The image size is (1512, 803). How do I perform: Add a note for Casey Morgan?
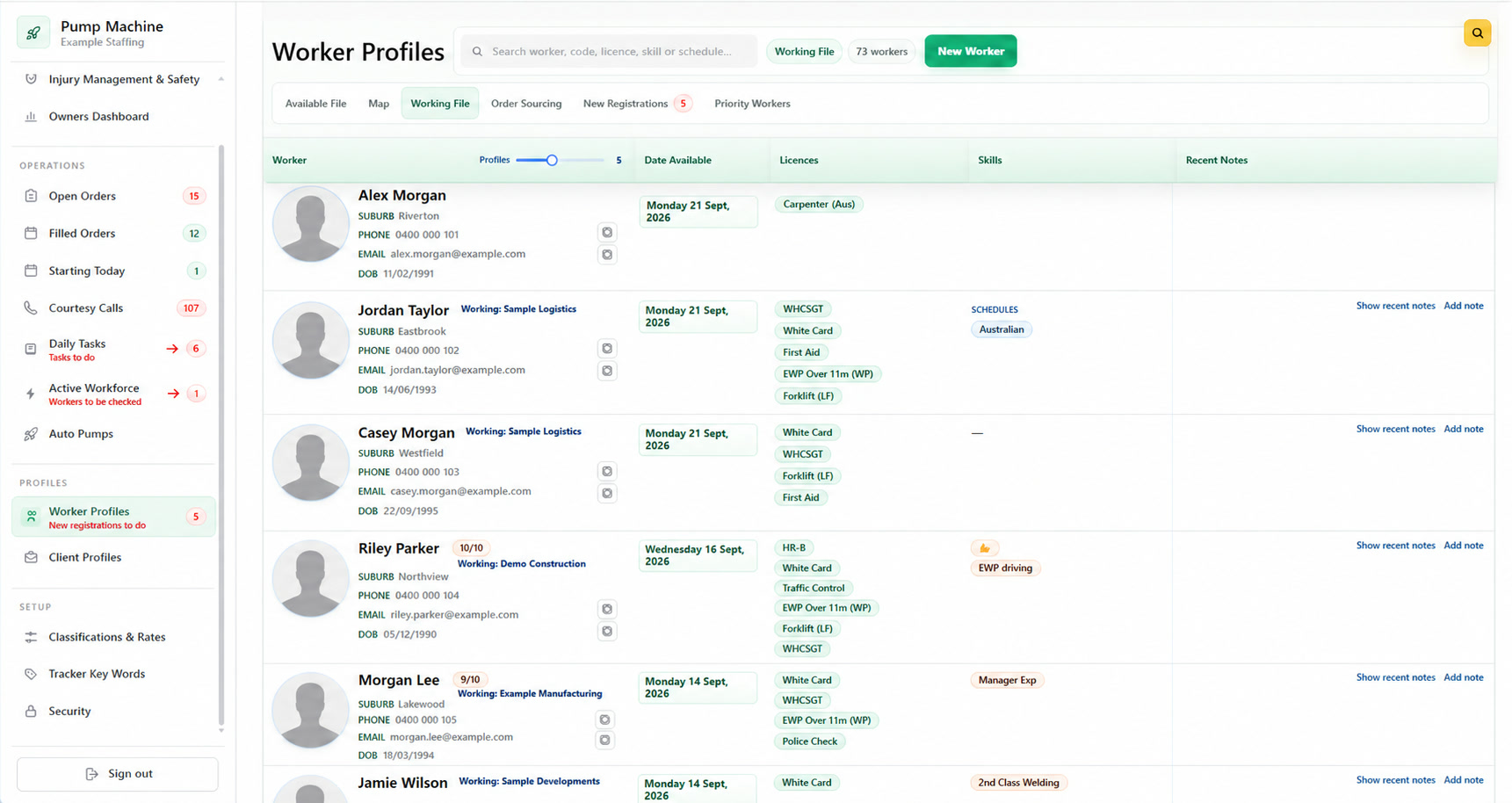click(1464, 429)
